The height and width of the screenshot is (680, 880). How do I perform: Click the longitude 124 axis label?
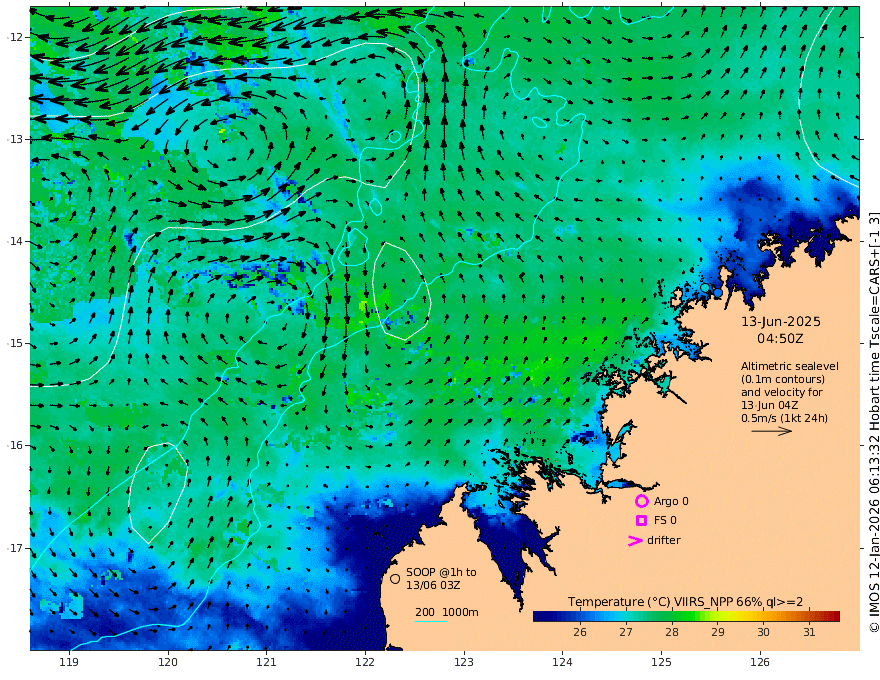tap(562, 662)
